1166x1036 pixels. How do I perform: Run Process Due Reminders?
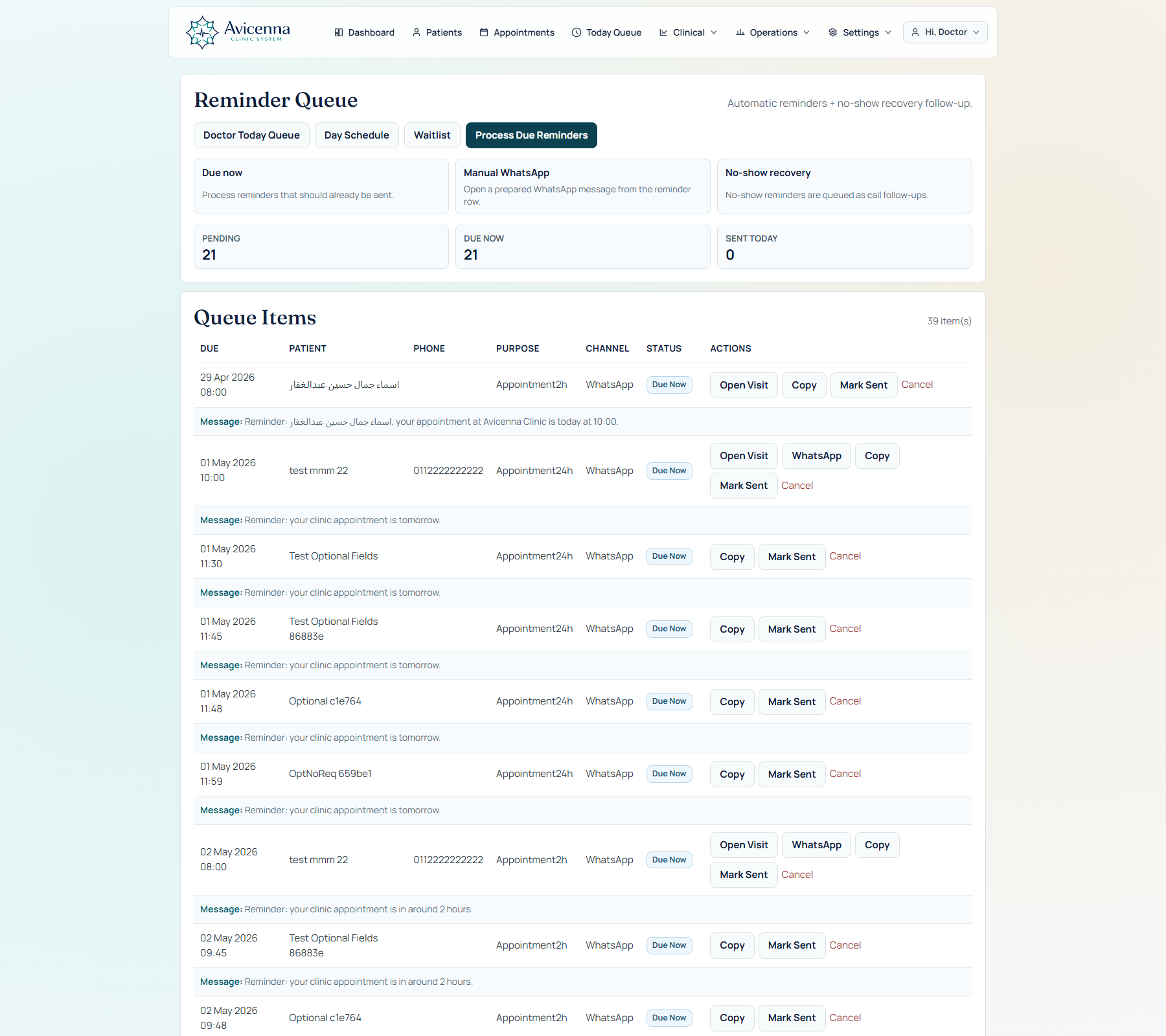(531, 135)
